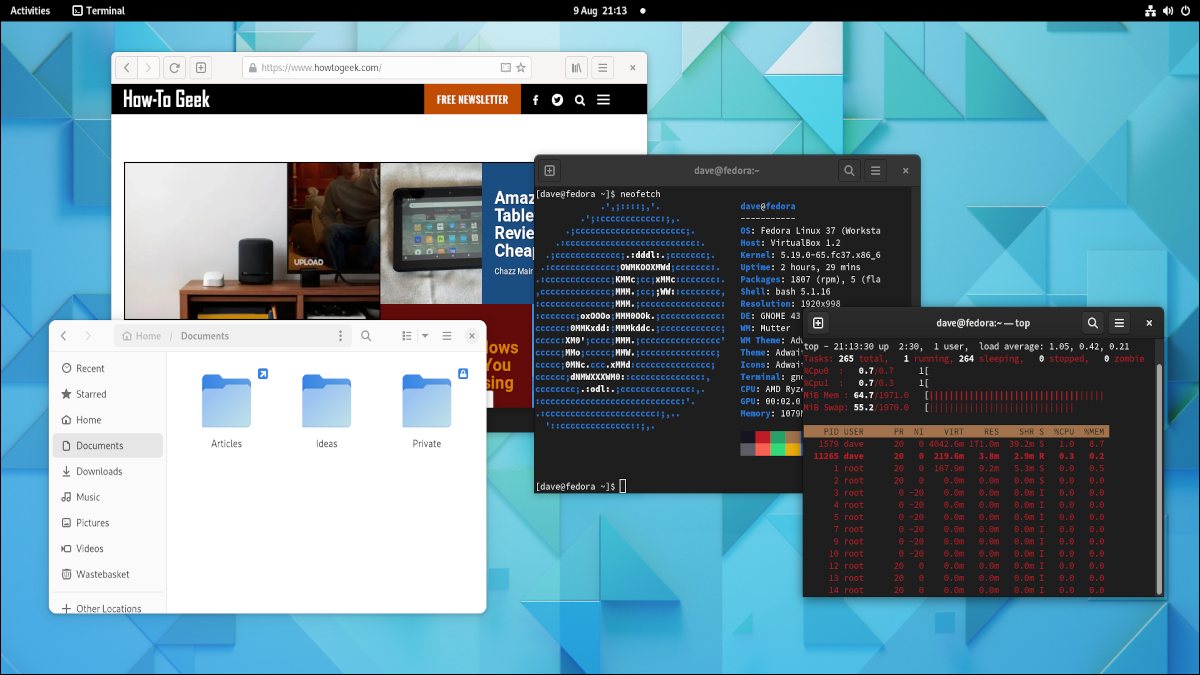Screen dimensions: 1200x675
Task: Click the power icon in the top bar
Action: (1185, 11)
